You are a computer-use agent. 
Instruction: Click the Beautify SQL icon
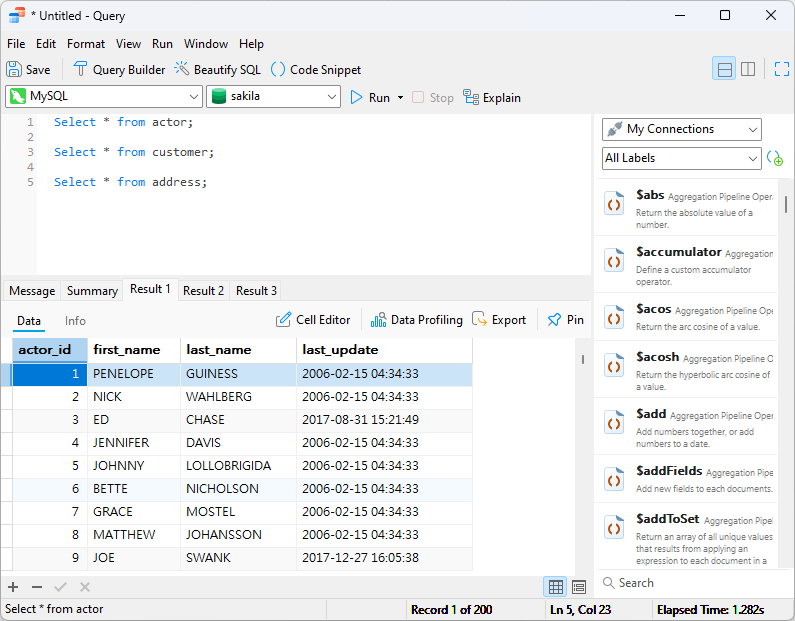coord(182,70)
